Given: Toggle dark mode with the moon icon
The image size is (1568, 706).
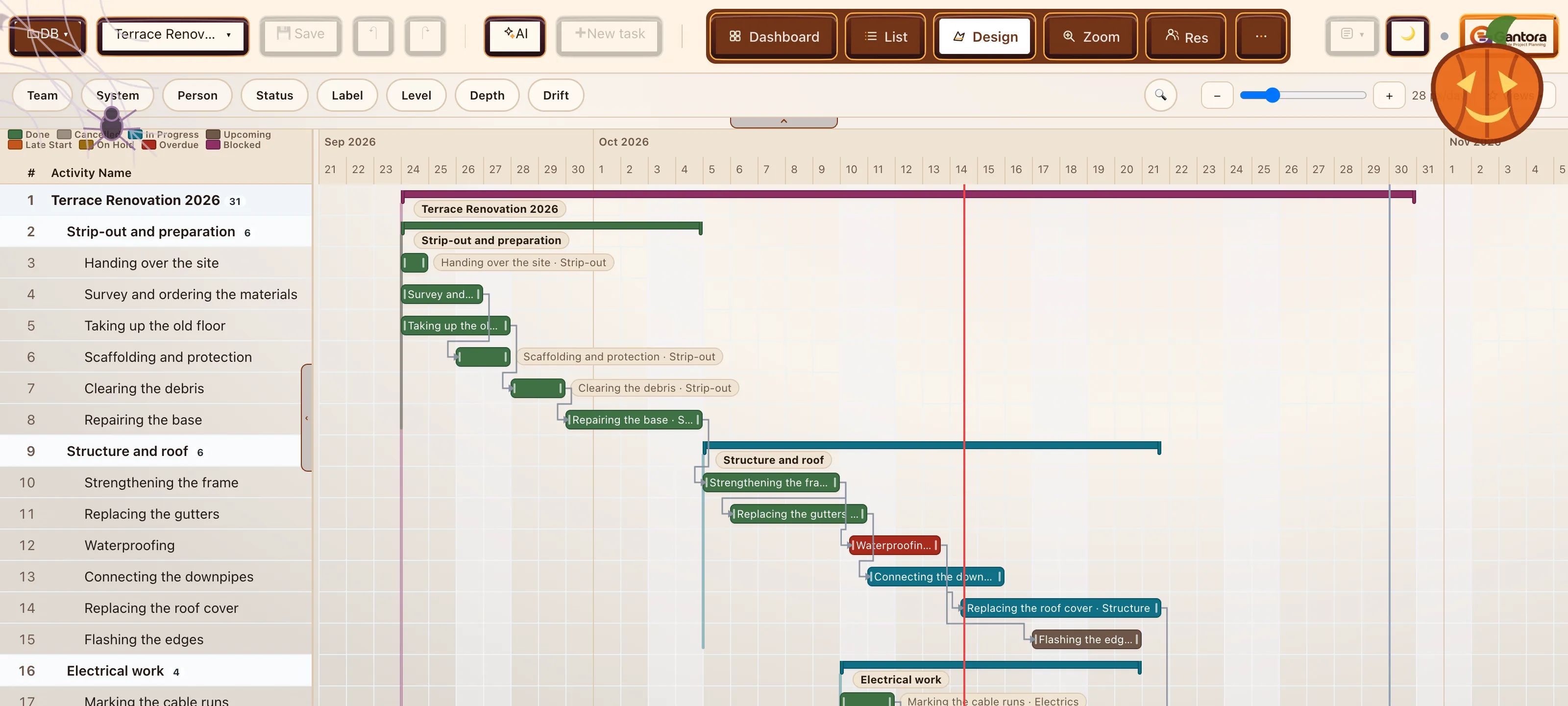Looking at the screenshot, I should point(1407,35).
